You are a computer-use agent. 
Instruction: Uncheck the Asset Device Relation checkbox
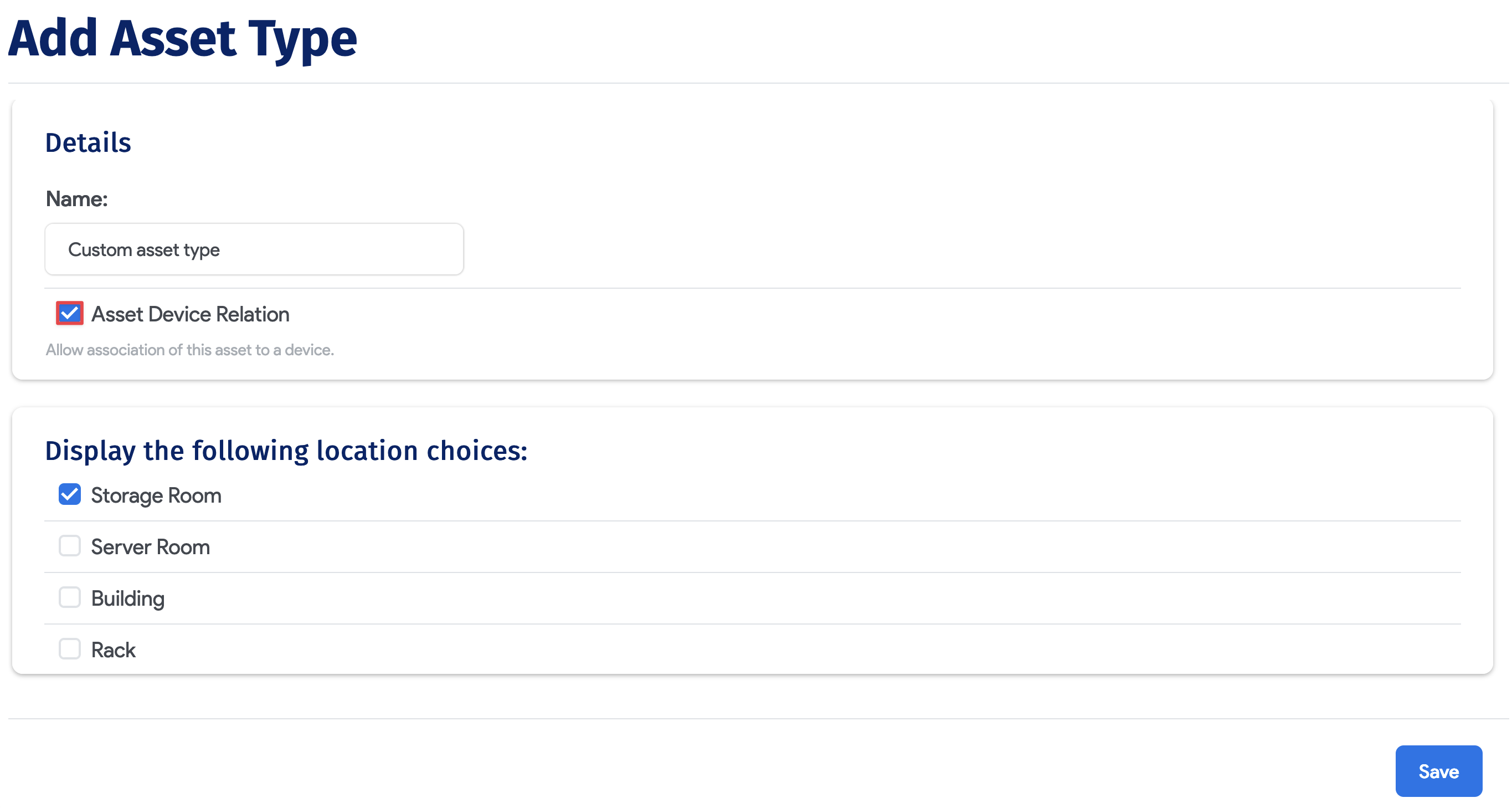click(69, 314)
